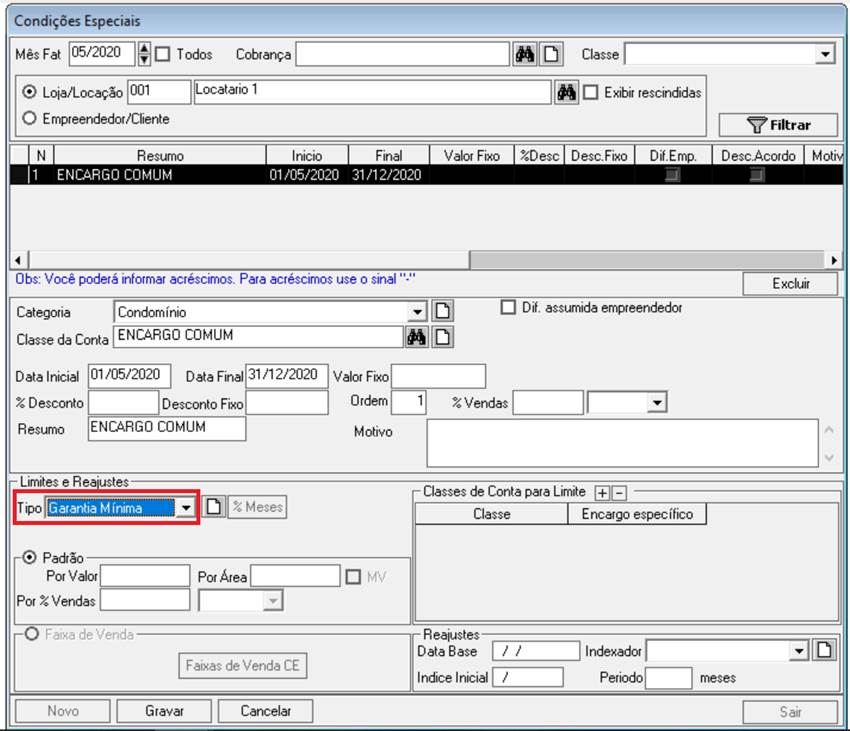Click the Por Valor input field
The width and height of the screenshot is (850, 731).
click(x=145, y=576)
